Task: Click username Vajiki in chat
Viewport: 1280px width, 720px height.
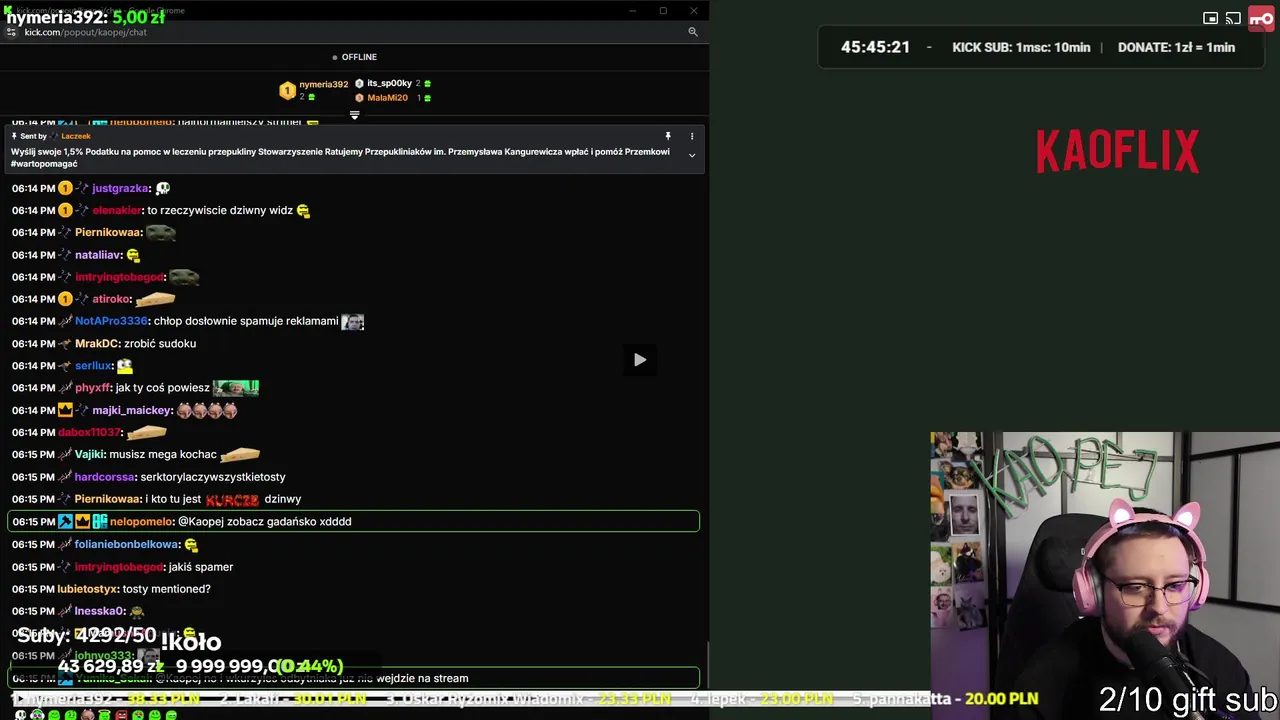Action: click(x=89, y=454)
